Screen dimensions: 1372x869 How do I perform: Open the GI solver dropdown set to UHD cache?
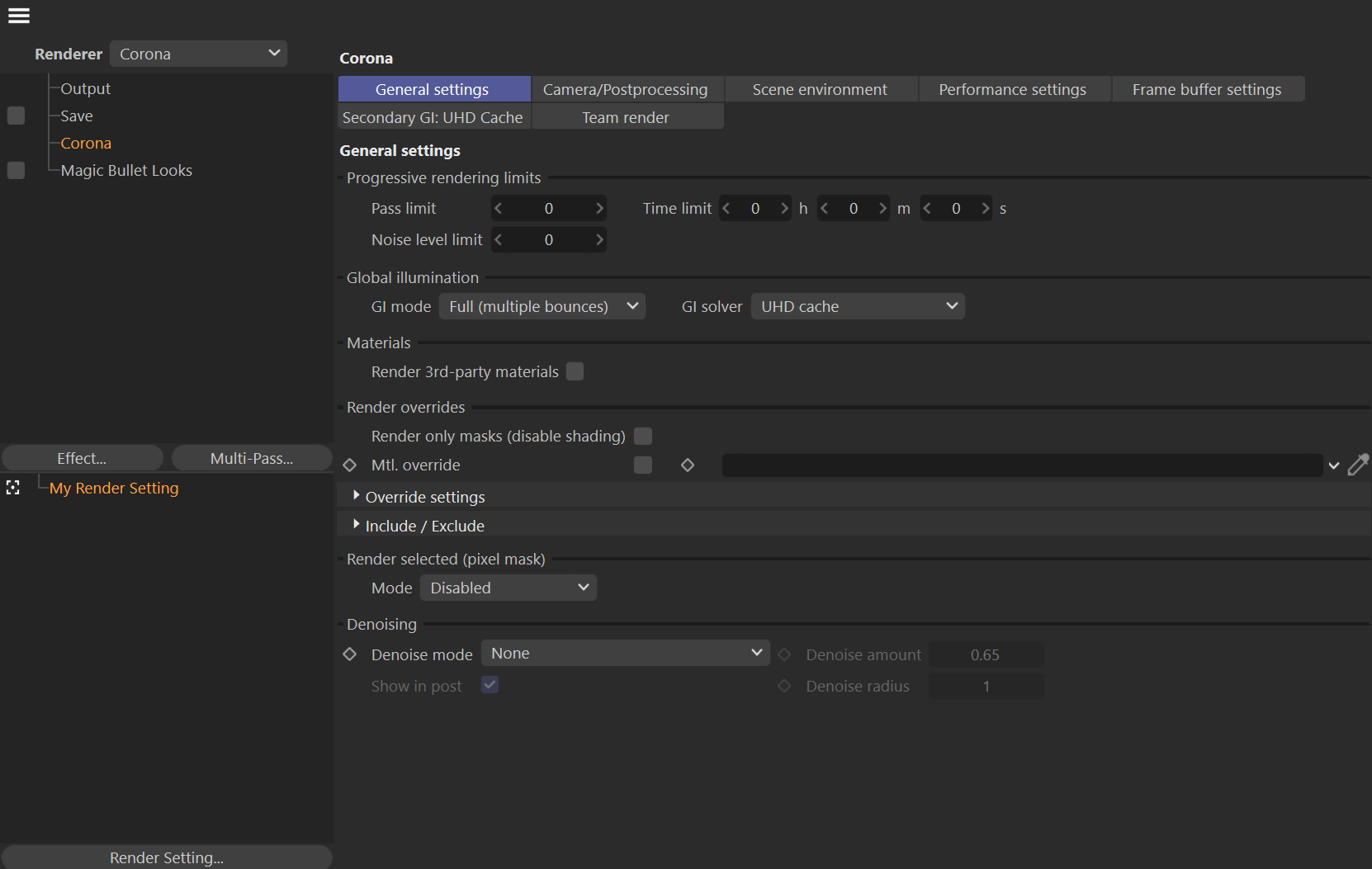[x=858, y=306]
